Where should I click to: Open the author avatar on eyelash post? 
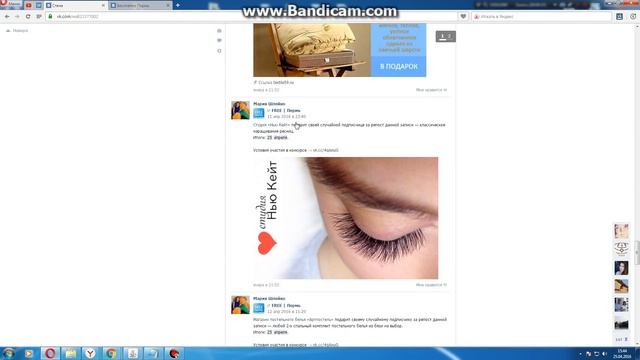pyautogui.click(x=240, y=110)
